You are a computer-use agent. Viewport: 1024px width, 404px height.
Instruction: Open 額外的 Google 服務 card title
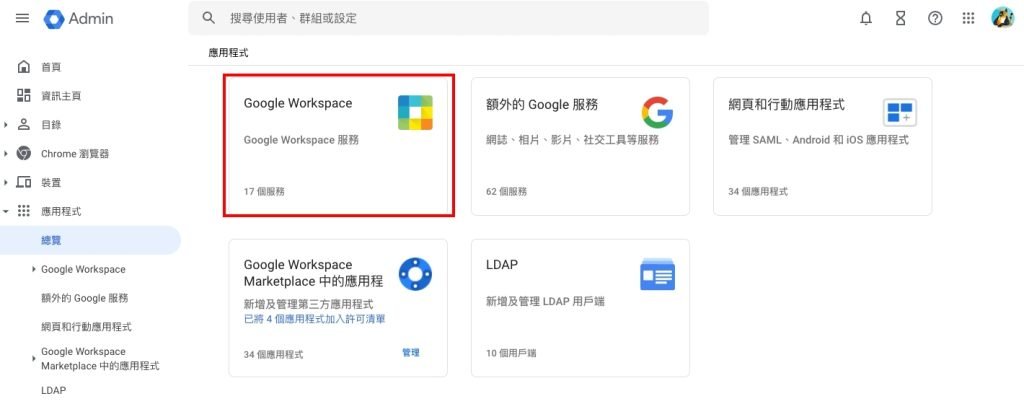coord(542,104)
